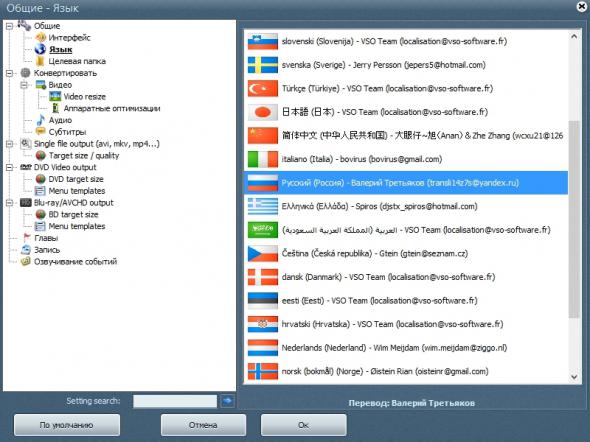Click the music note Аудио icon

click(40, 120)
